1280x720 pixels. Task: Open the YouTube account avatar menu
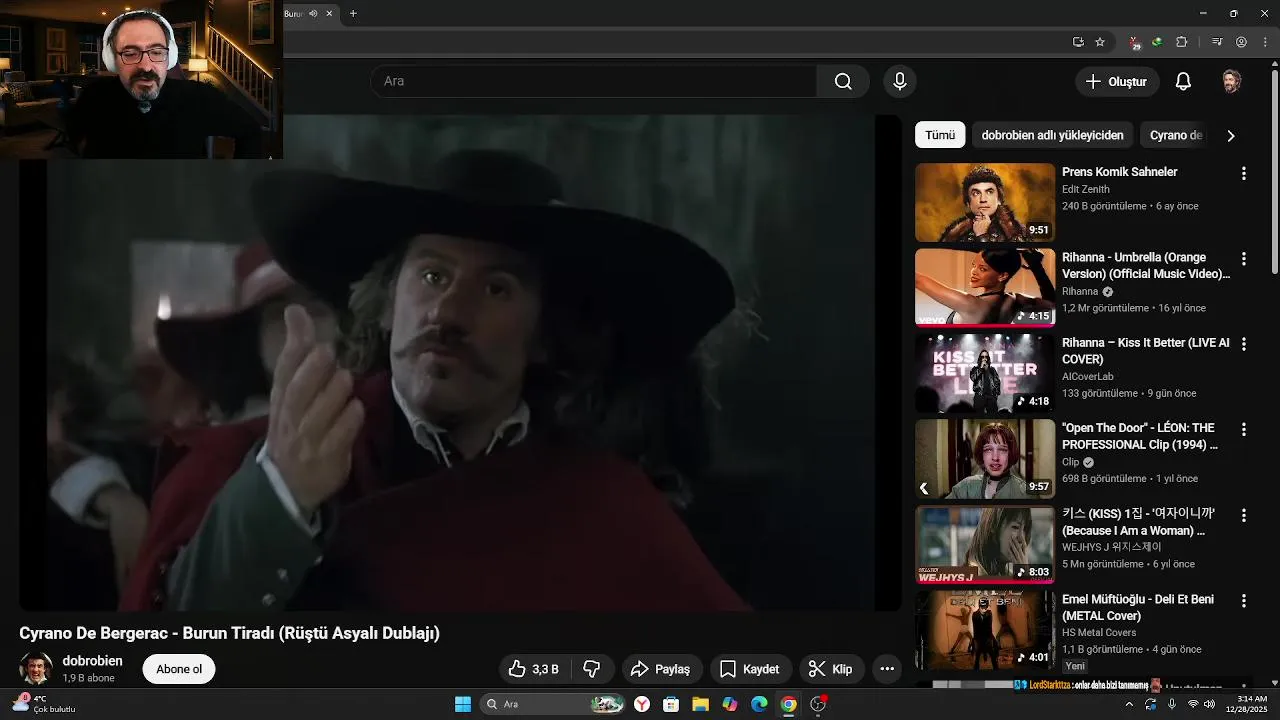tap(1232, 81)
